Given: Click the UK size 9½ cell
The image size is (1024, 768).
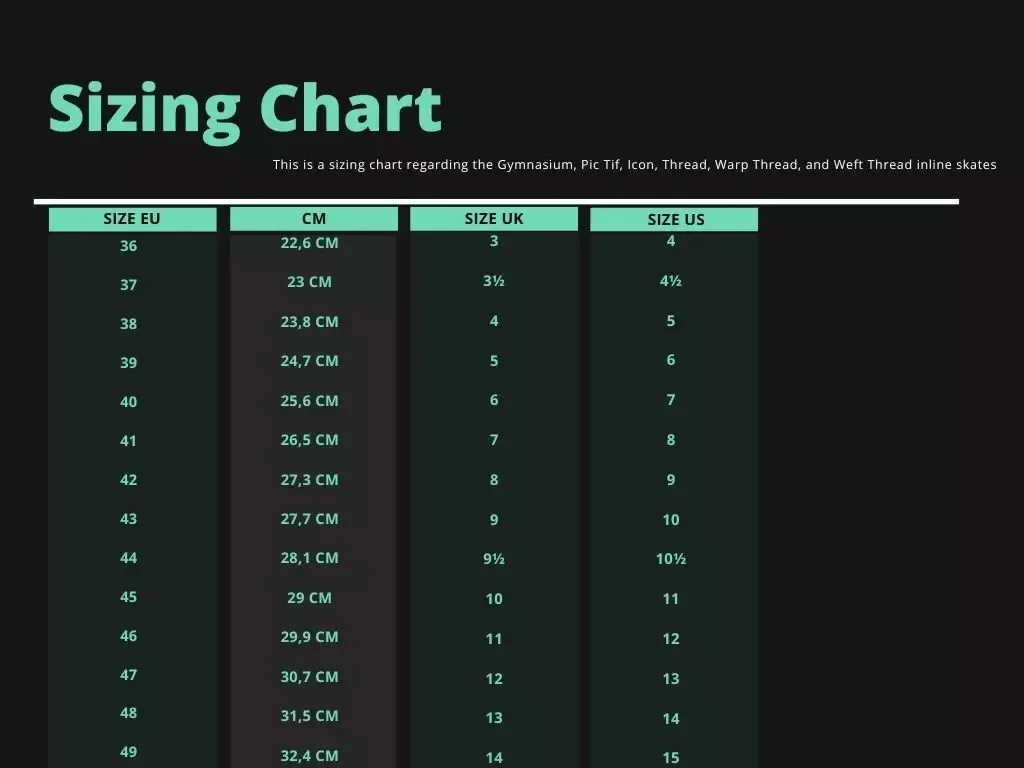Looking at the screenshot, I should (x=494, y=560).
